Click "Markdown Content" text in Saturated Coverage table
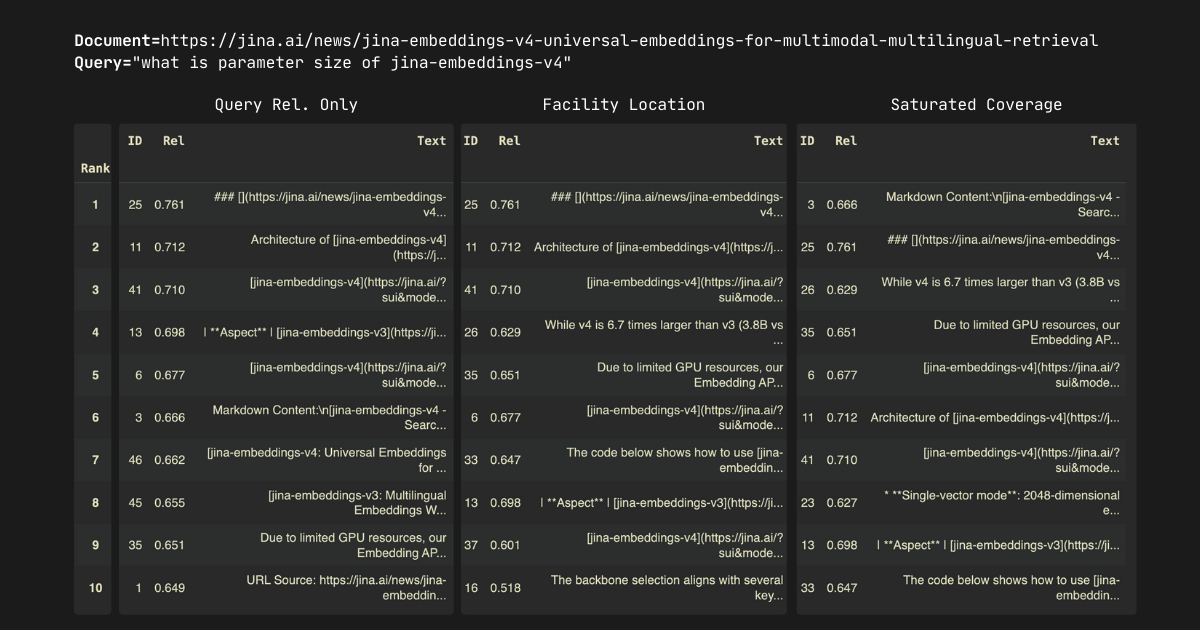 (x=1003, y=204)
